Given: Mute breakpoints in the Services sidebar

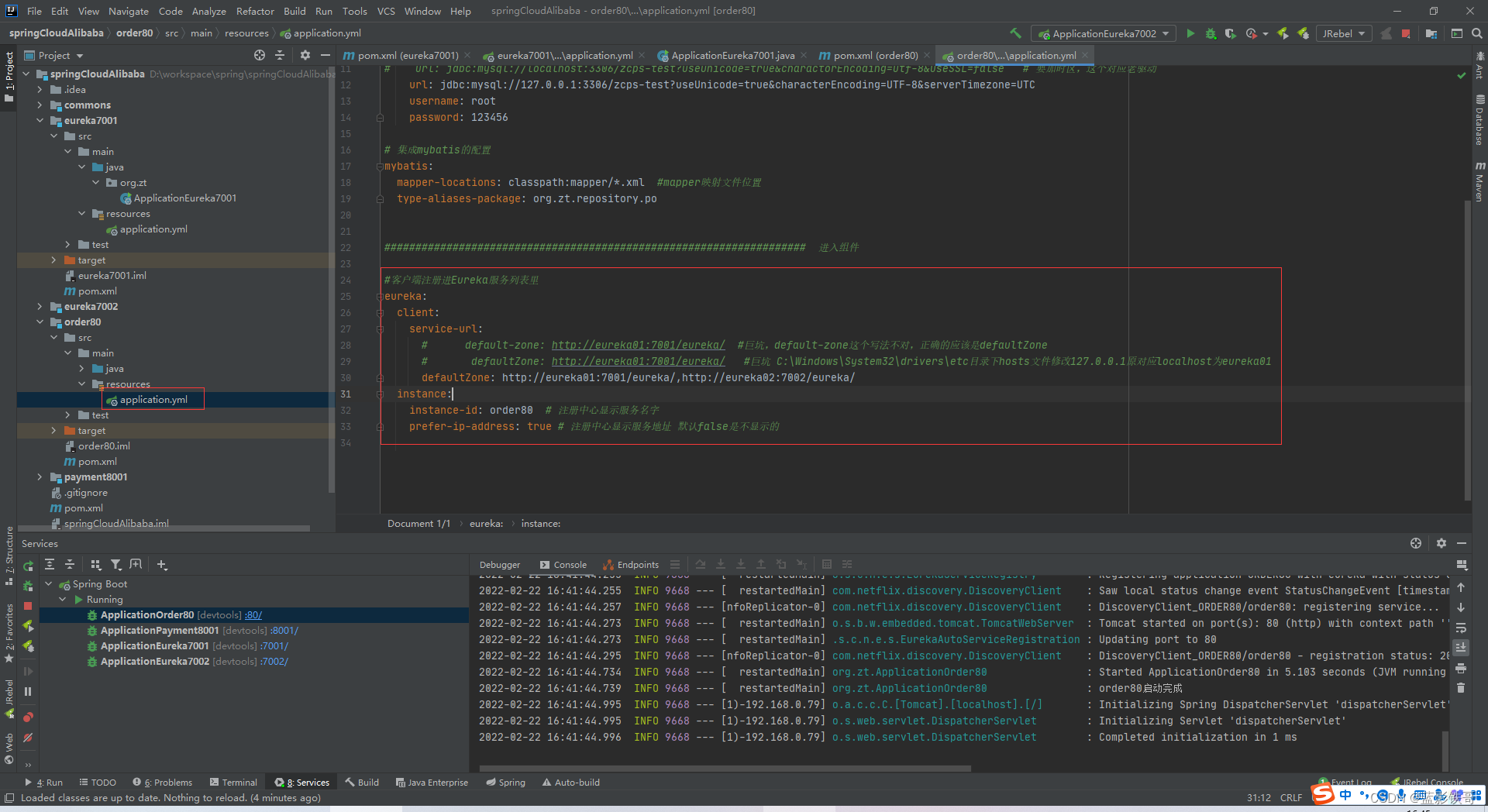Looking at the screenshot, I should click(x=28, y=738).
